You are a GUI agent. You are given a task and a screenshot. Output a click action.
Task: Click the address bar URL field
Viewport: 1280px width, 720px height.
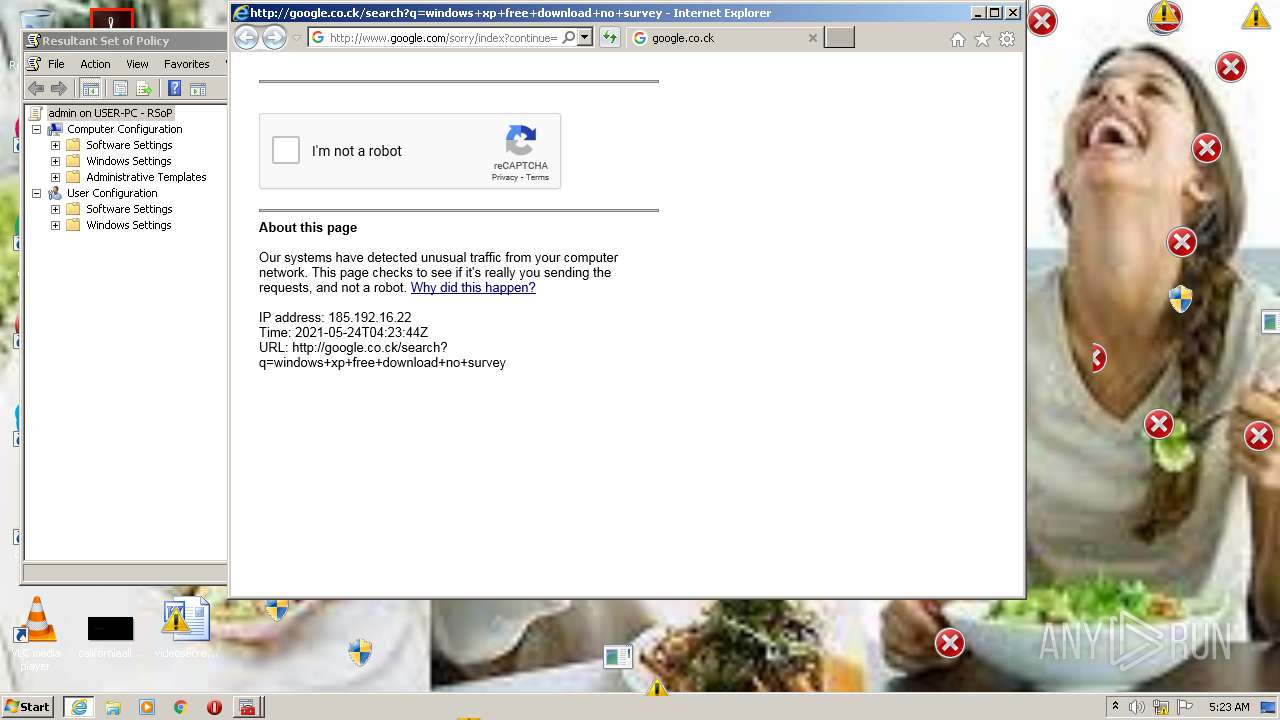pos(443,37)
